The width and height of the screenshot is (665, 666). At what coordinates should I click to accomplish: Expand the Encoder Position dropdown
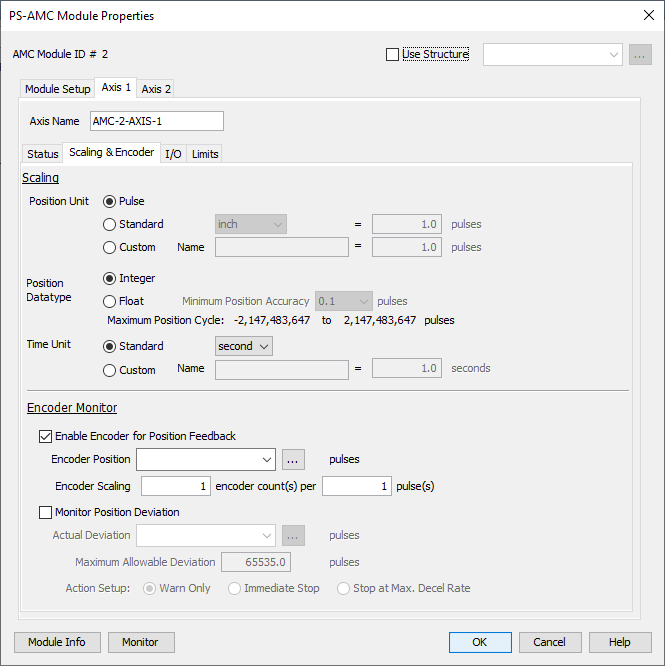(266, 460)
